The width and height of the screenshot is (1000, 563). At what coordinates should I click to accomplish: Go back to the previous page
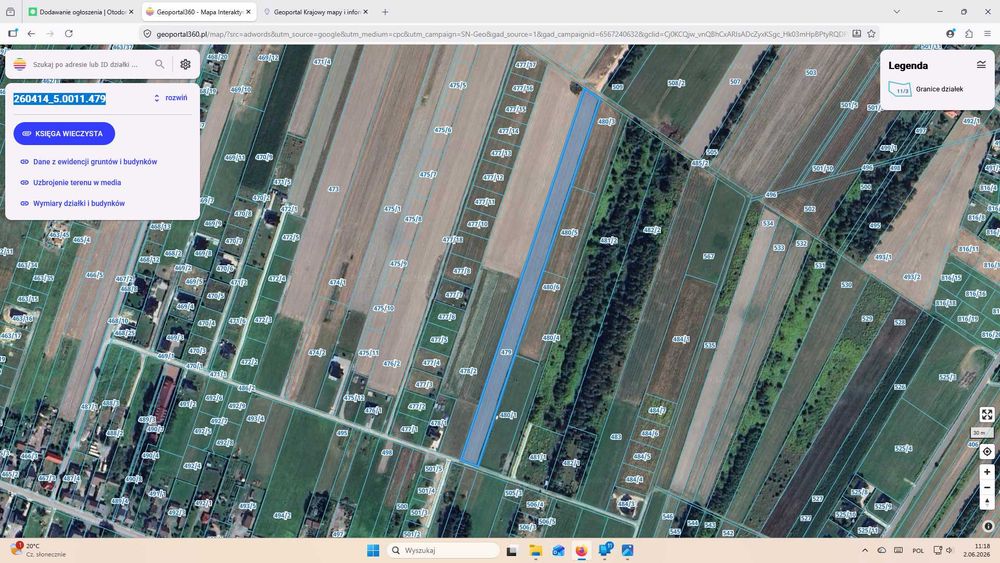pos(31,33)
